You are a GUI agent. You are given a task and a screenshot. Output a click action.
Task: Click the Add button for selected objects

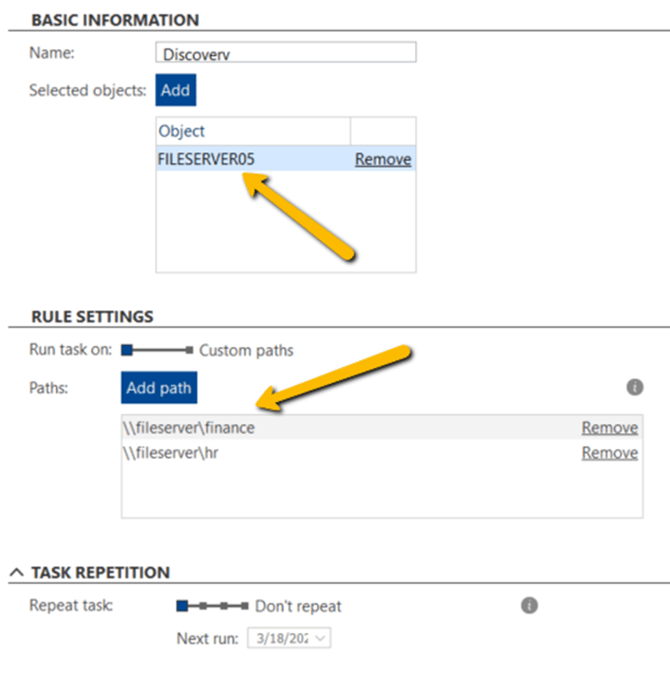click(175, 90)
